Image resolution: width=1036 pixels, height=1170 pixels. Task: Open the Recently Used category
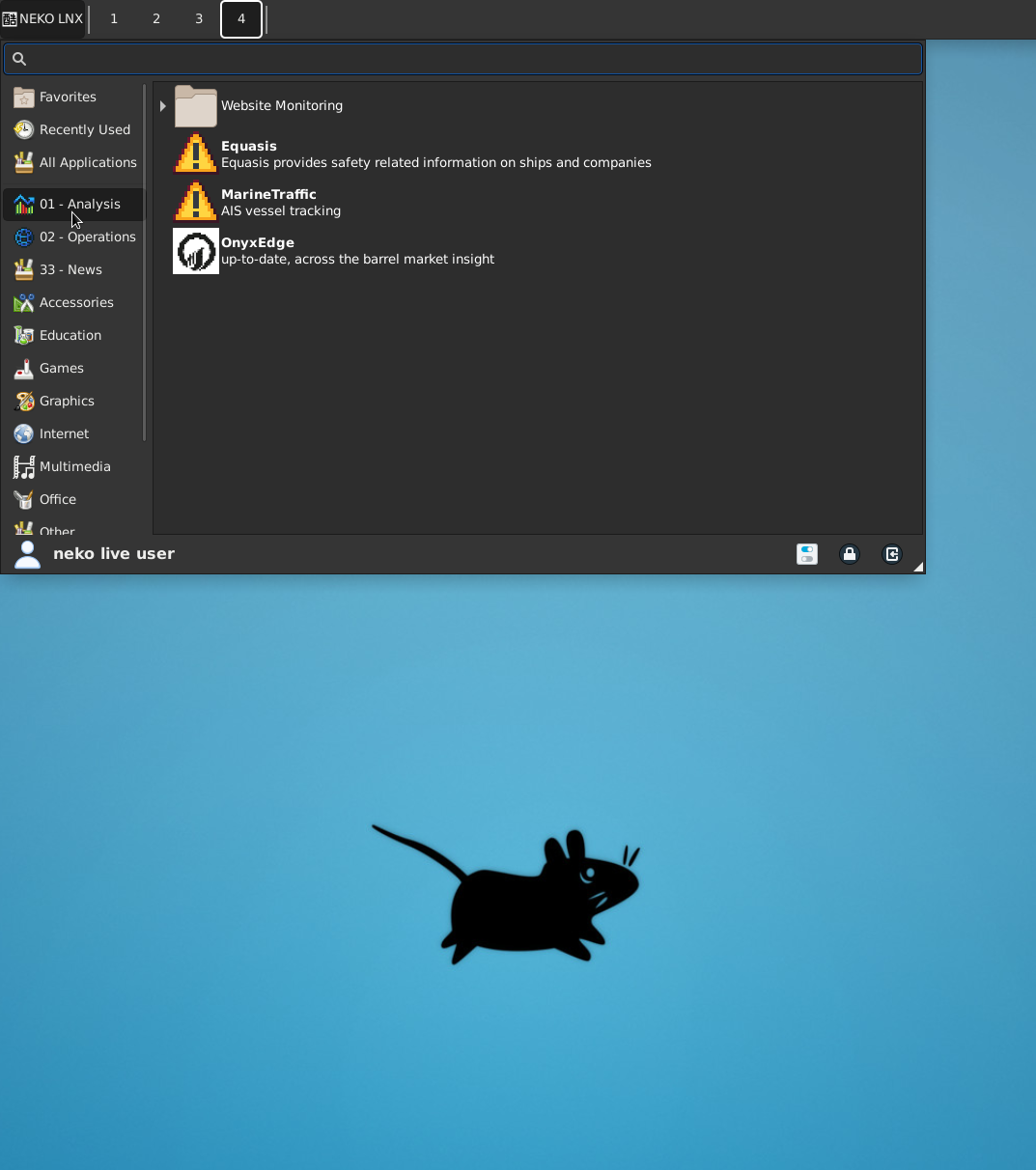click(x=73, y=129)
